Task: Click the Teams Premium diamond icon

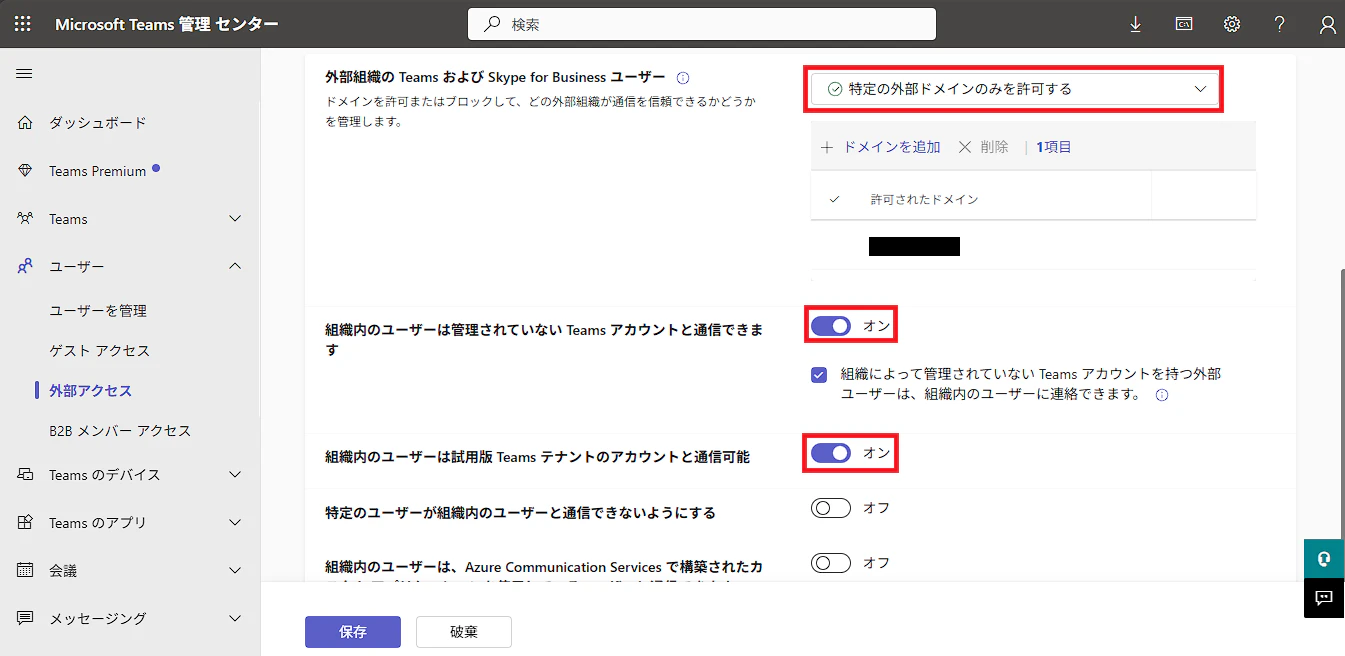Action: click(26, 171)
